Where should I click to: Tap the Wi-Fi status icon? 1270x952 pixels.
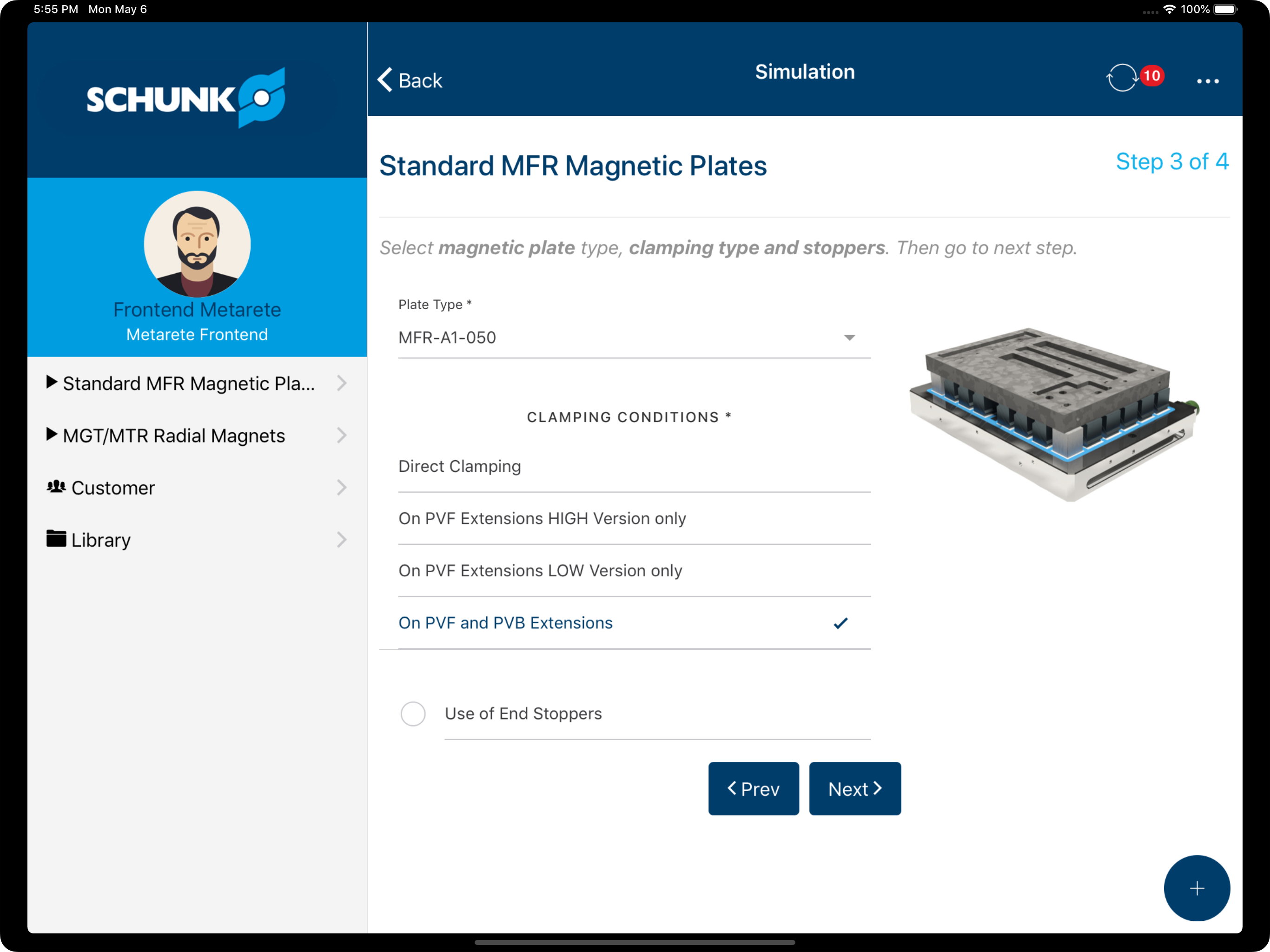(x=1169, y=9)
